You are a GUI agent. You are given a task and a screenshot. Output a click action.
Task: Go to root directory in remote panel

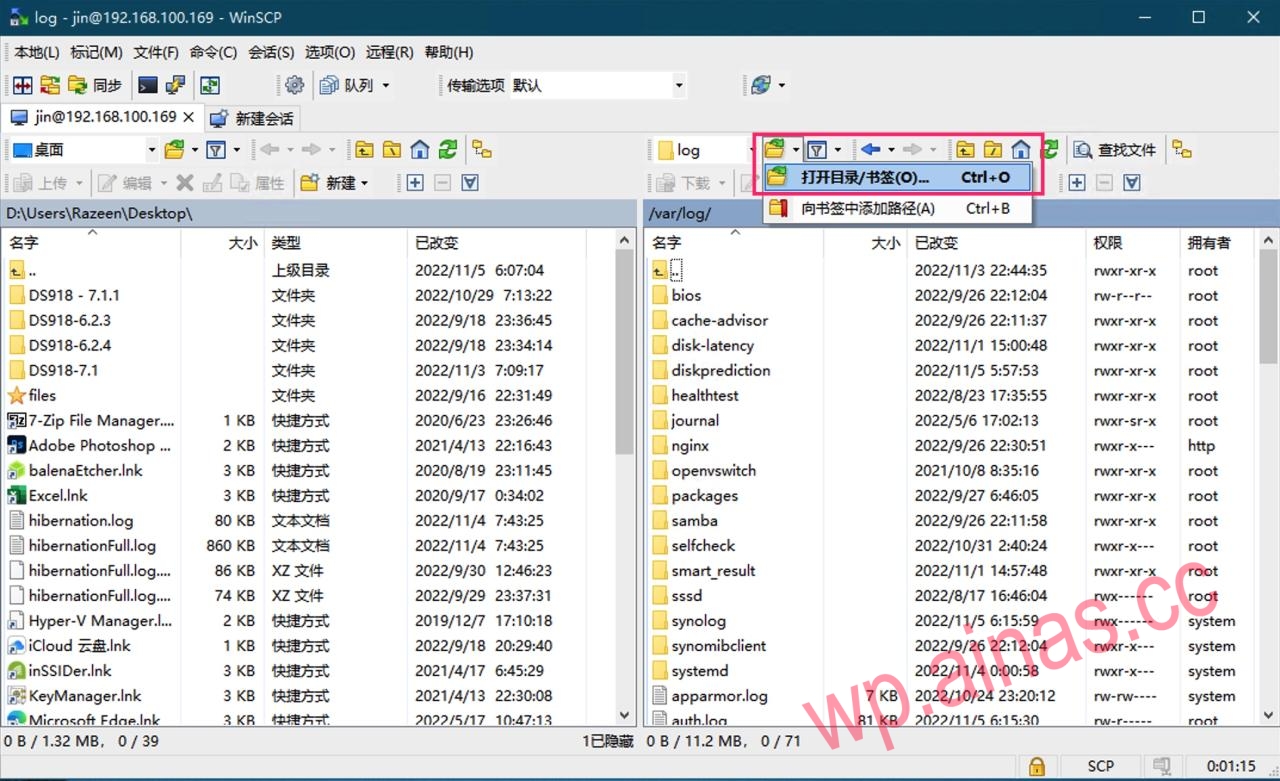point(992,150)
